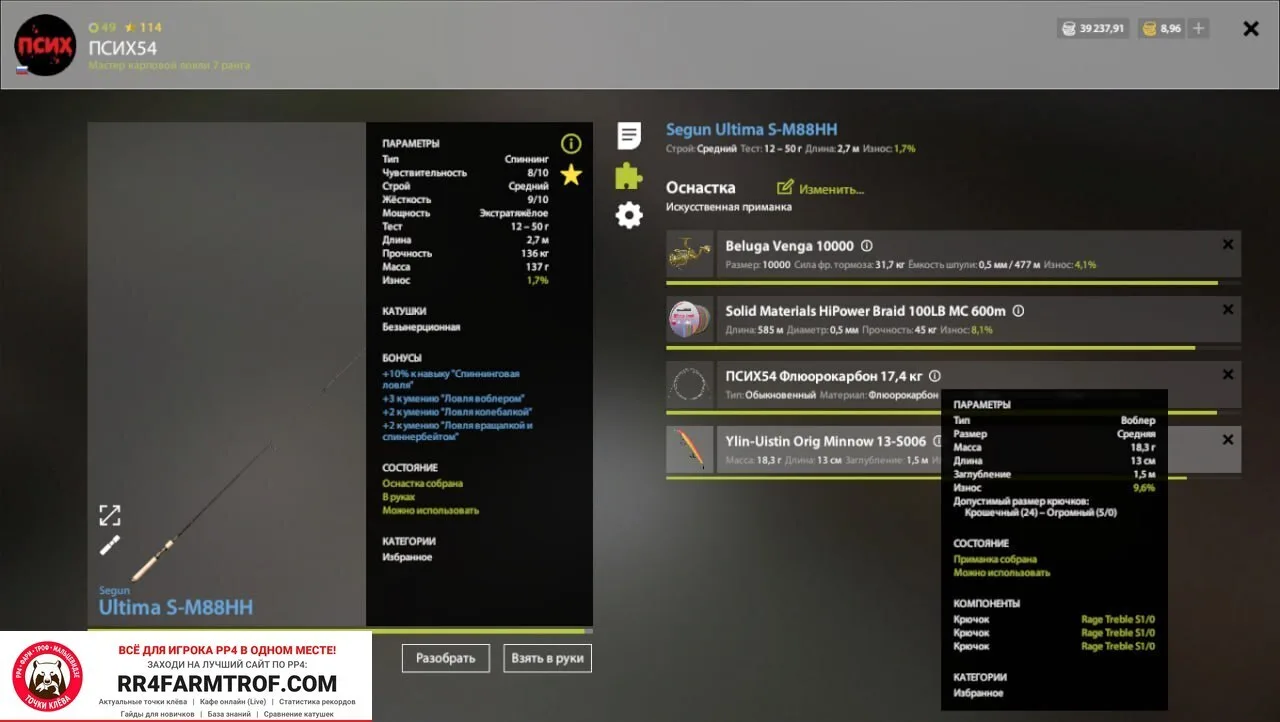
Task: Show info for HiPower Braid 100LB line
Action: [x=1018, y=311]
